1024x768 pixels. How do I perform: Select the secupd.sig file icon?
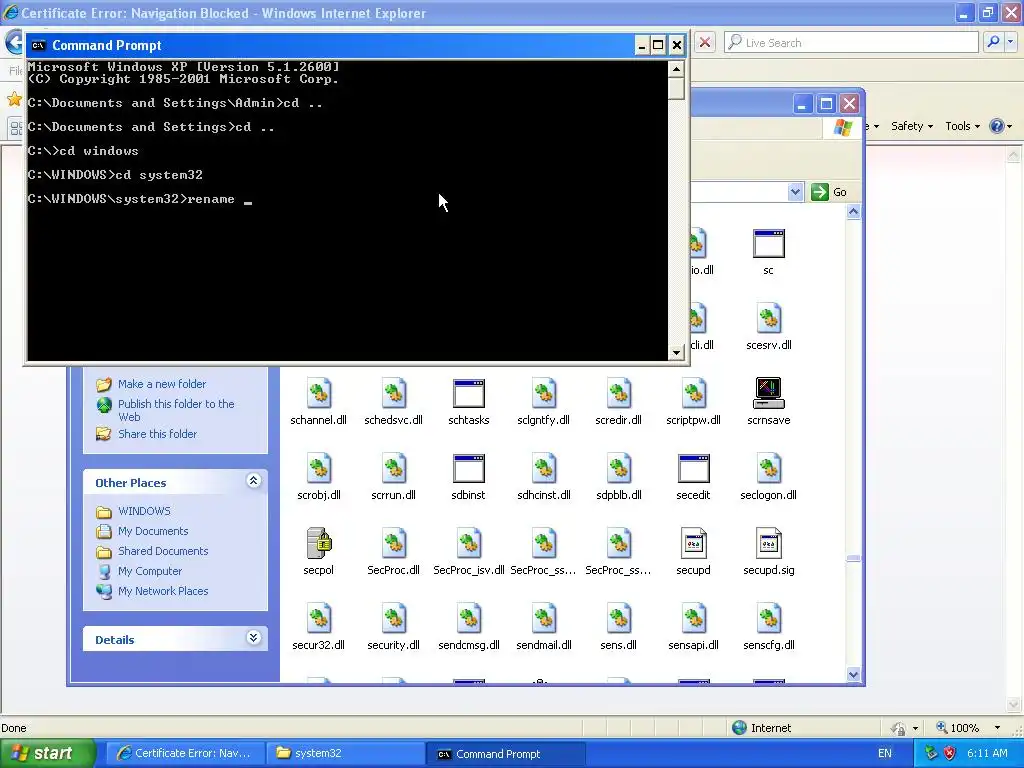tap(769, 543)
